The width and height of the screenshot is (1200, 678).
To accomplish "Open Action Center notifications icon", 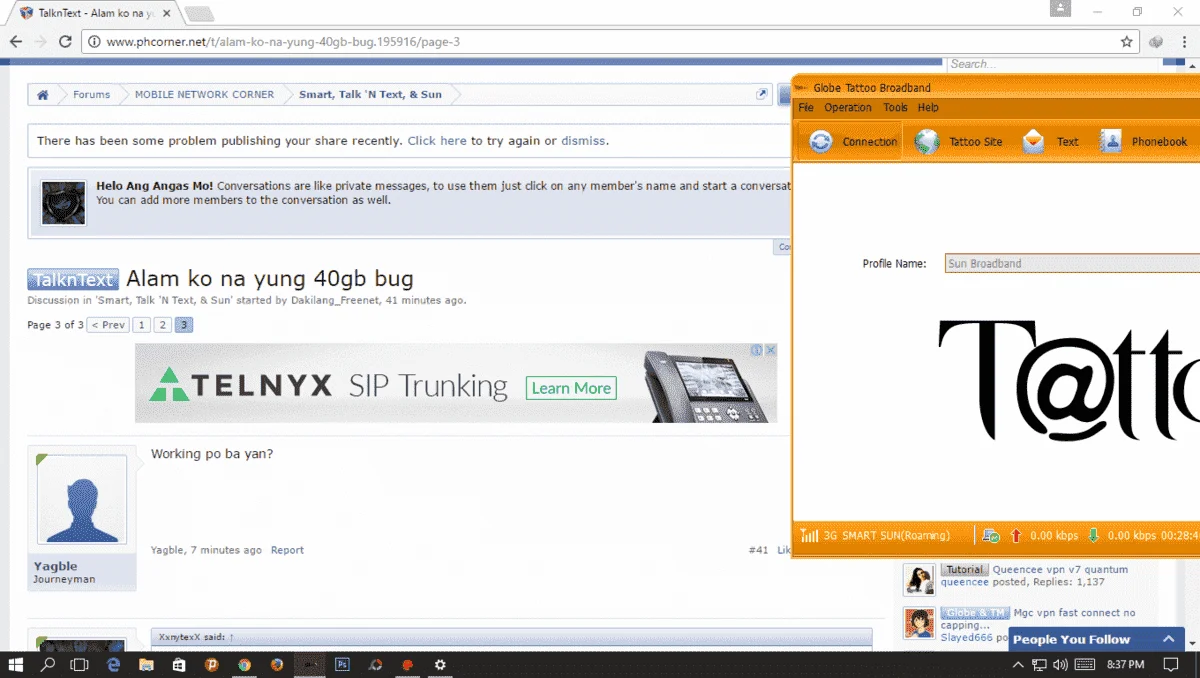I will click(x=1171, y=664).
